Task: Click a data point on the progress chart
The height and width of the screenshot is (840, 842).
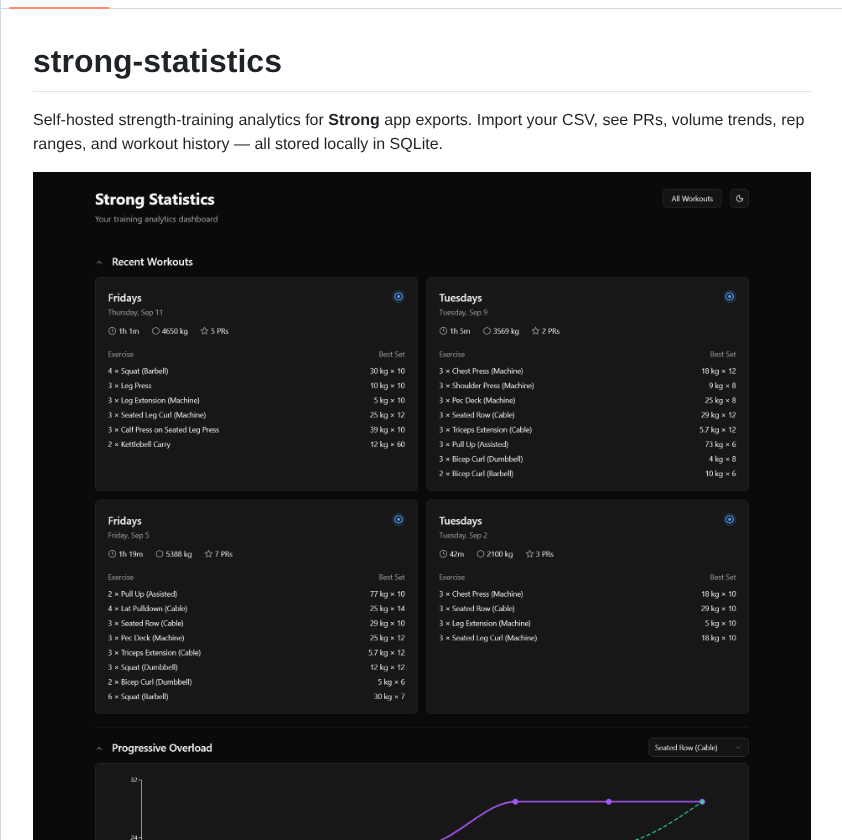Action: 516,802
